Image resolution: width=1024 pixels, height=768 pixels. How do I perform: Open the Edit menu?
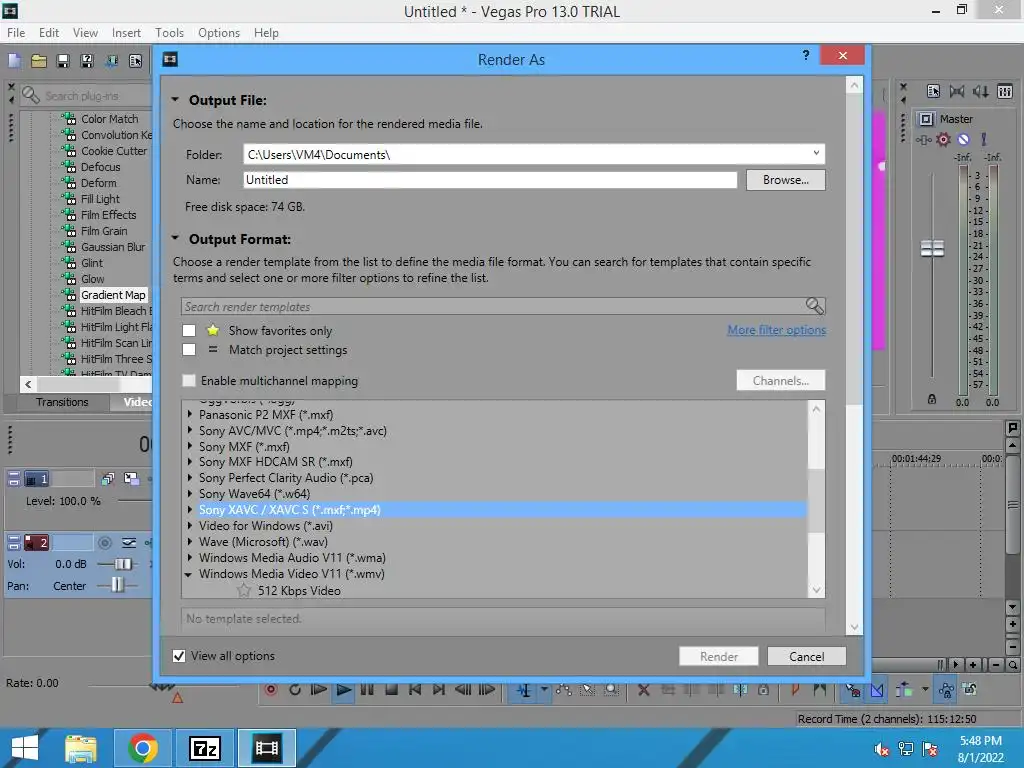tap(48, 33)
